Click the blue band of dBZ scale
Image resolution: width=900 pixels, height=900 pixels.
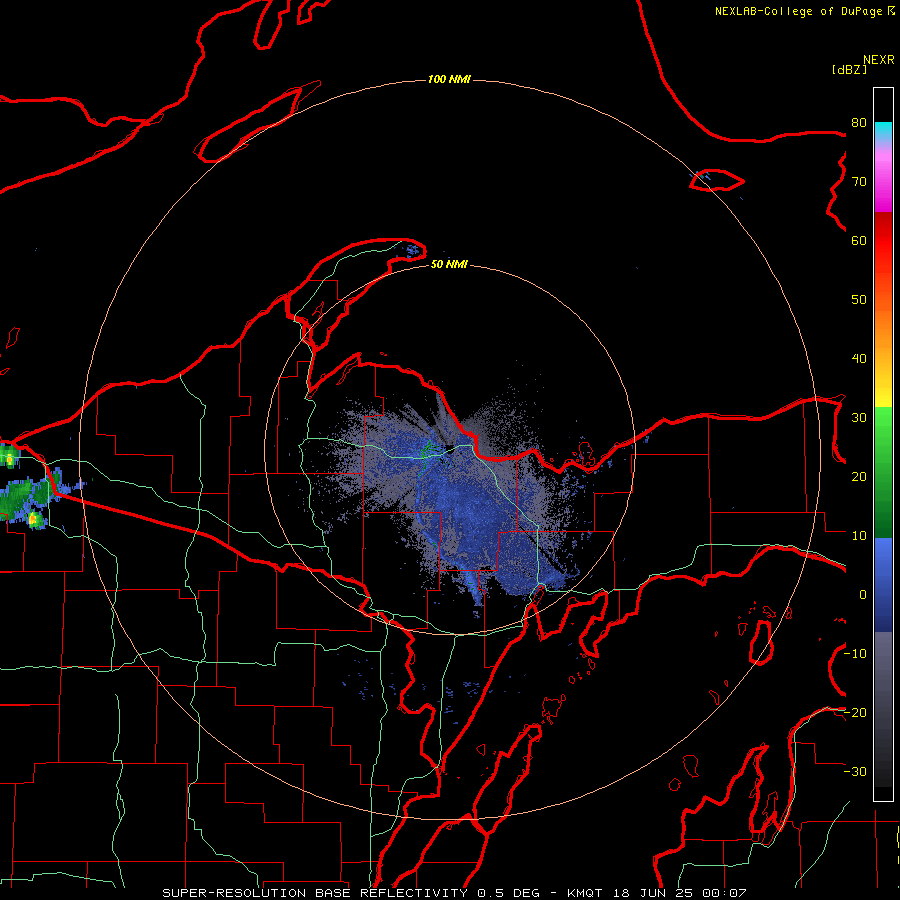click(x=883, y=584)
